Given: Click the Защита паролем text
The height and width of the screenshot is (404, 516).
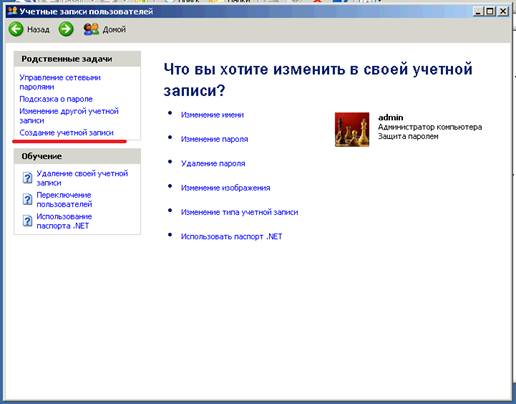Looking at the screenshot, I should coord(408,136).
